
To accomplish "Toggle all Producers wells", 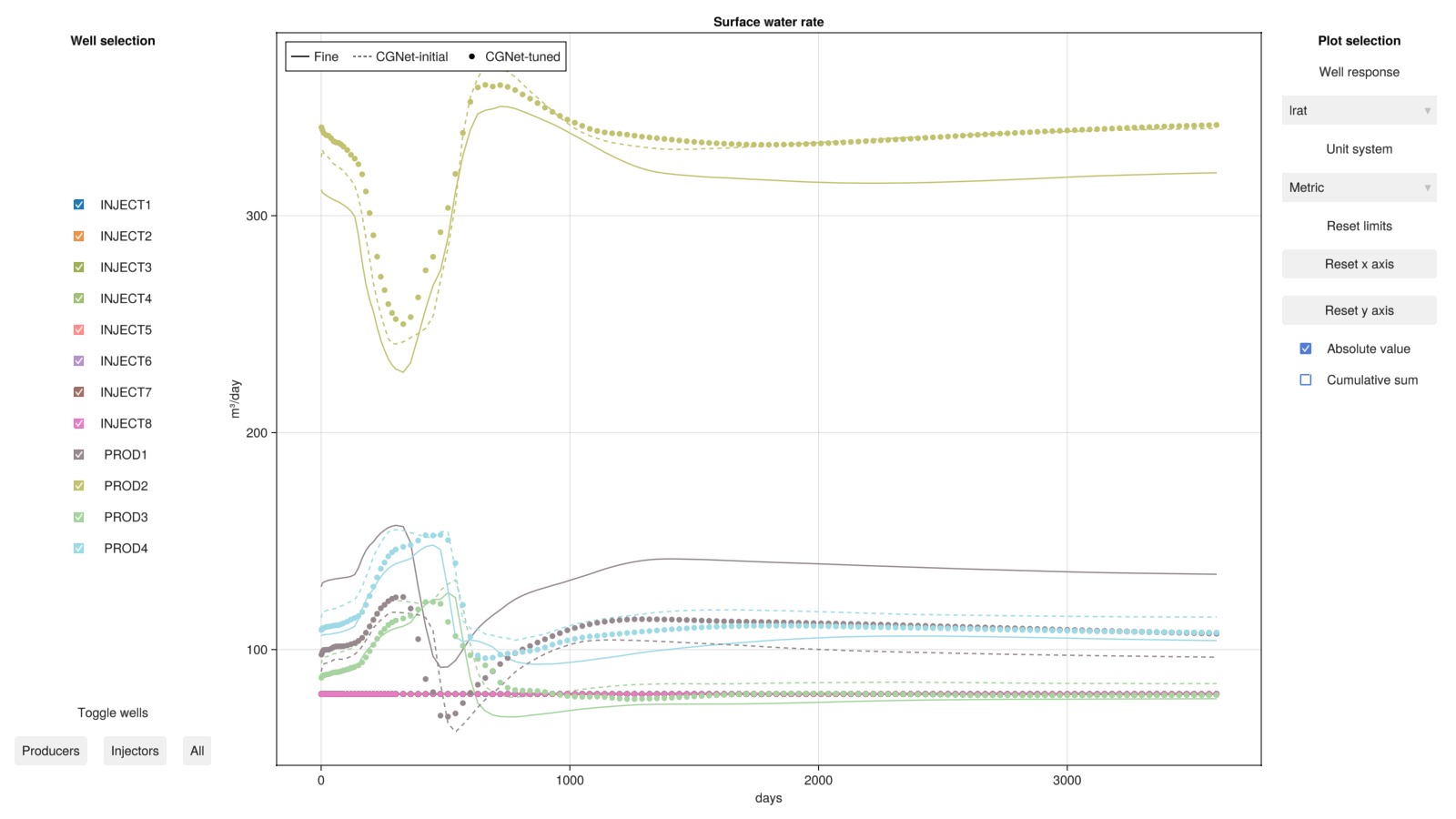I will (x=51, y=751).
